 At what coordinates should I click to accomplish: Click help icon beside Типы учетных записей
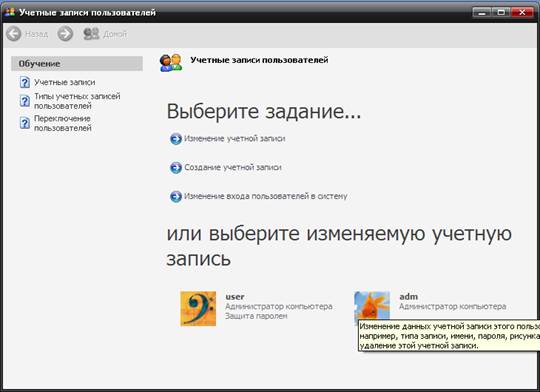pyautogui.click(x=25, y=101)
